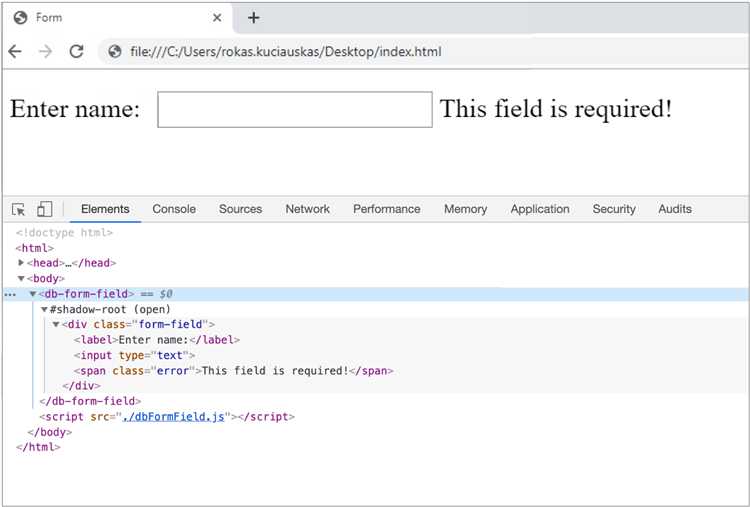
Task: Select the <input type="text"> node
Action: [x=134, y=355]
